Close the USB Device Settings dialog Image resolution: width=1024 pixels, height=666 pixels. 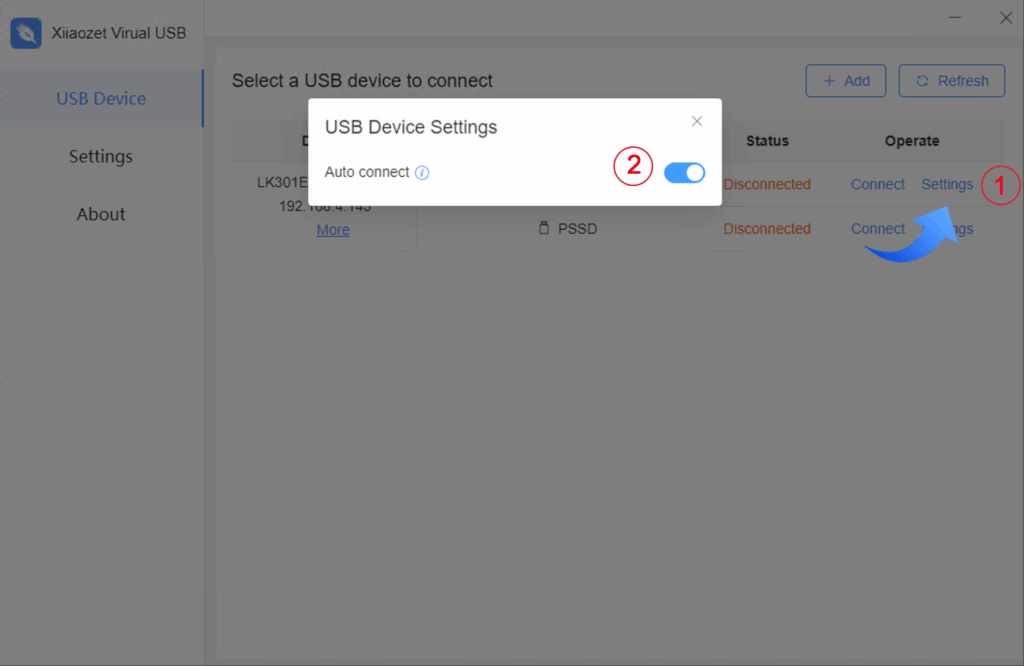tap(697, 121)
